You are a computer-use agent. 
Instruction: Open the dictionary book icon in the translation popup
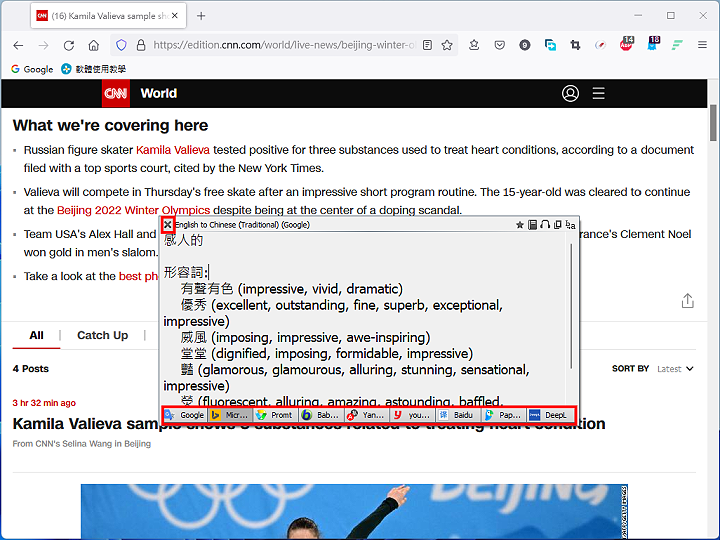tap(532, 225)
